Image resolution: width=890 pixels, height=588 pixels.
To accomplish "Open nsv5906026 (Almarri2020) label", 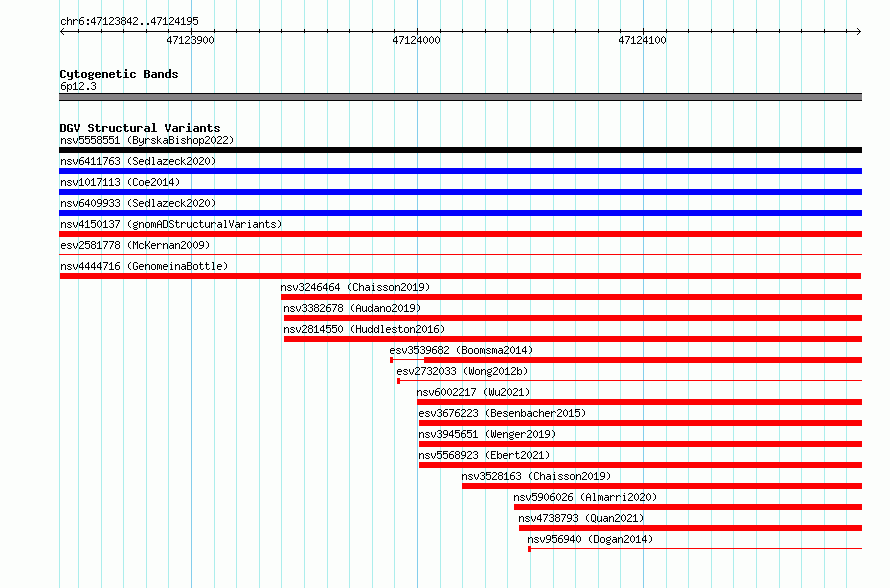I will (x=585, y=497).
